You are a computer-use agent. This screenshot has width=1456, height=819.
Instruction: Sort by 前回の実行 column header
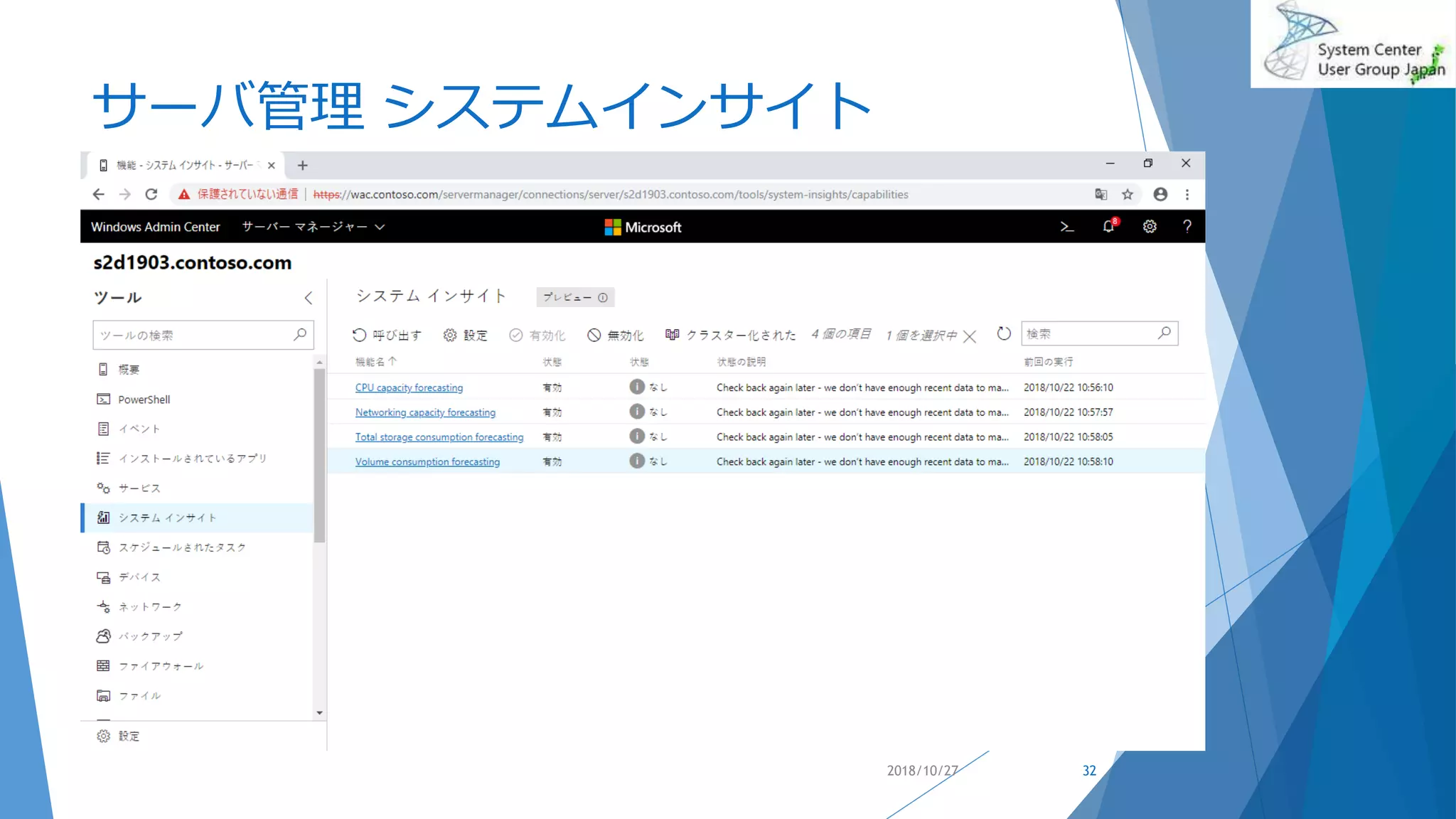tap(1049, 362)
